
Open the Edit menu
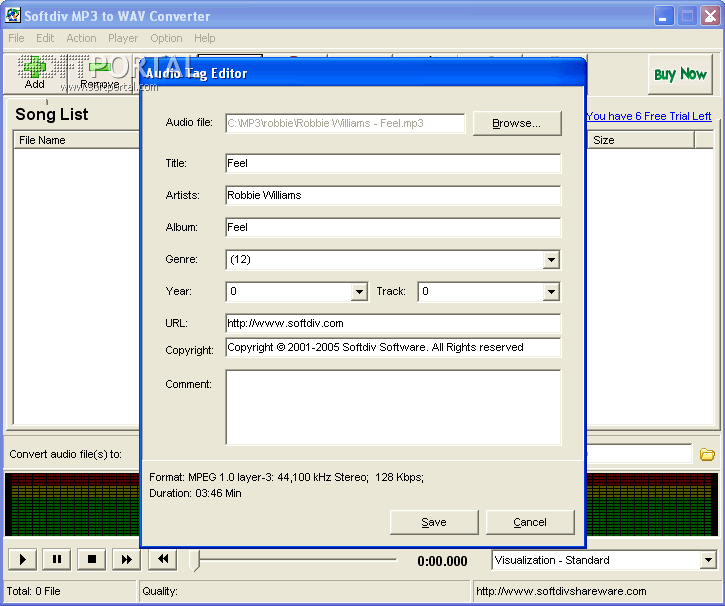[x=45, y=38]
